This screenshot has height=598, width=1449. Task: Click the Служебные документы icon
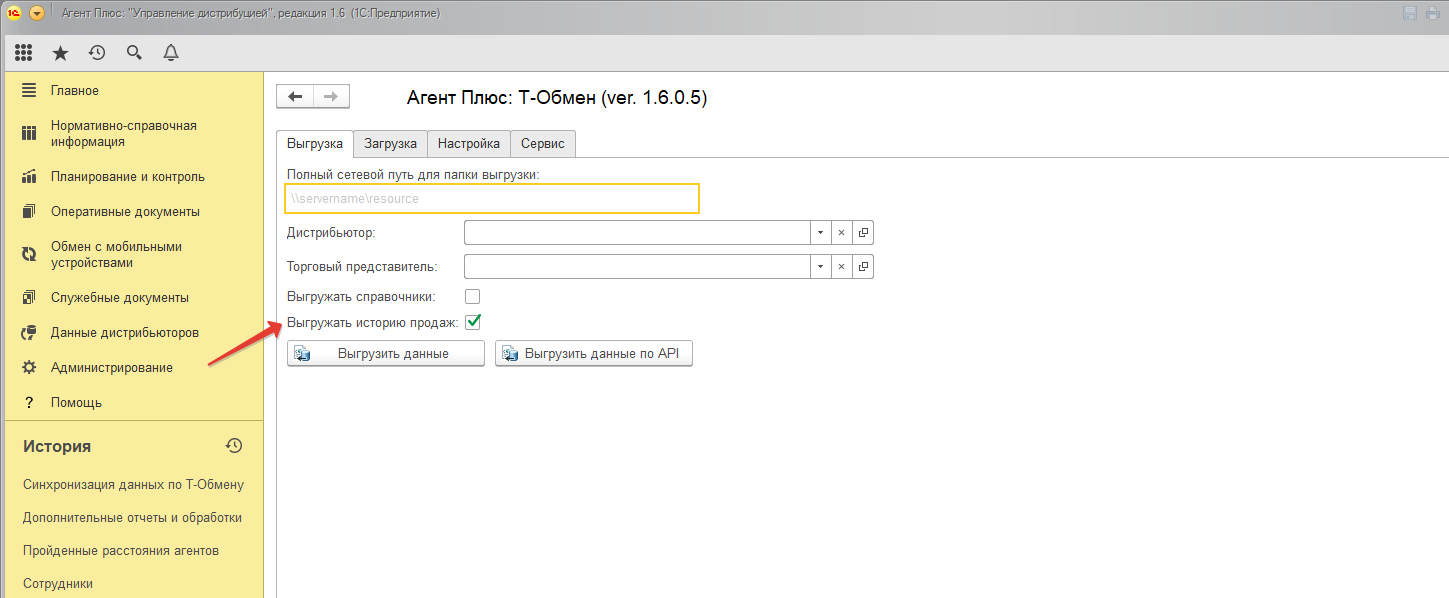click(29, 298)
